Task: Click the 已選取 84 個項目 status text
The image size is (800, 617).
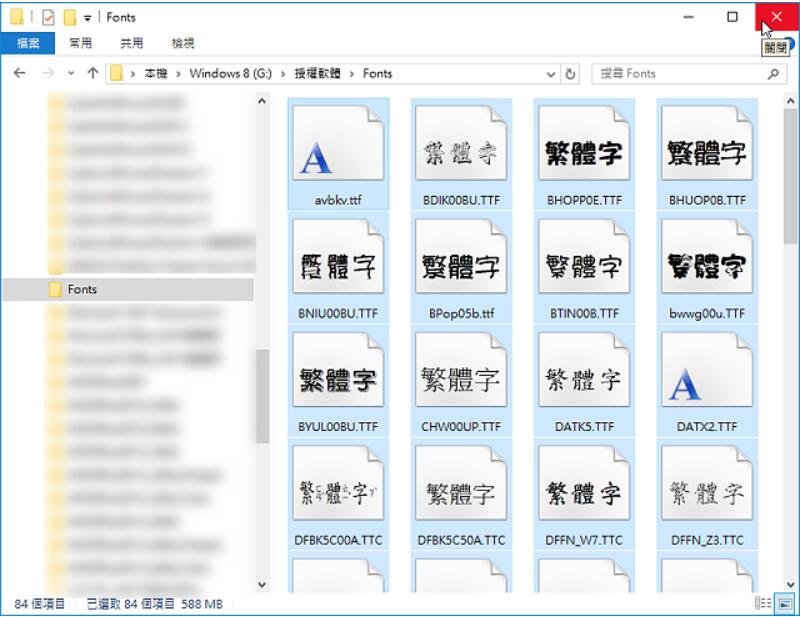Action: click(x=130, y=604)
